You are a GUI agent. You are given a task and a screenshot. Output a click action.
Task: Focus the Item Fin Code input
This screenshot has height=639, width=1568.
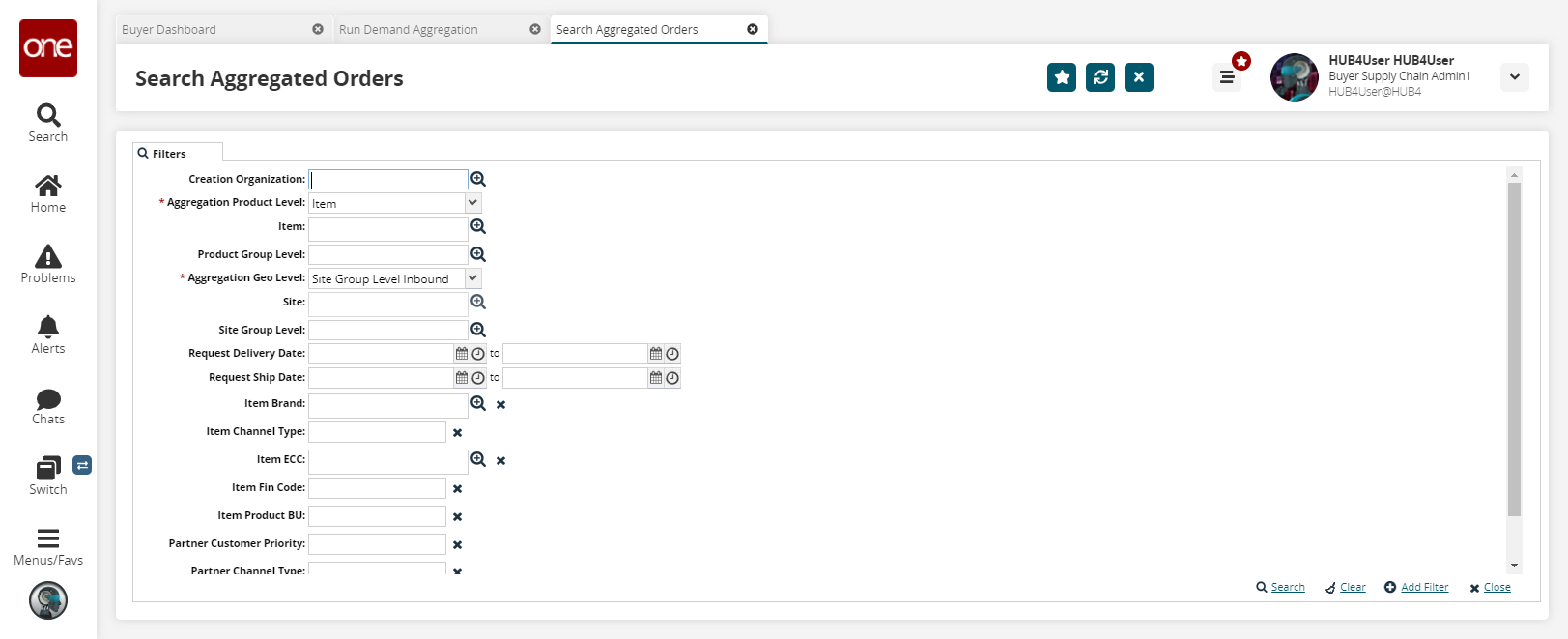point(378,488)
